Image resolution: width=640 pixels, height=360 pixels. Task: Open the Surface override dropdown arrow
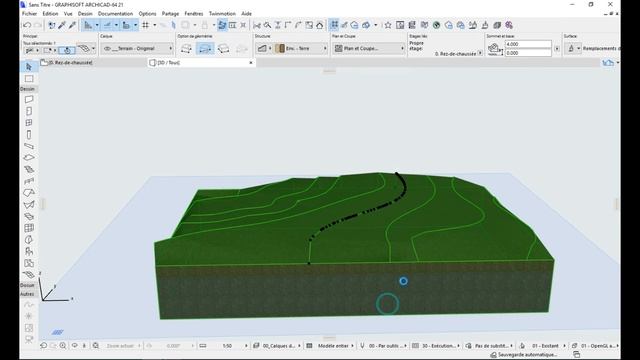click(578, 49)
